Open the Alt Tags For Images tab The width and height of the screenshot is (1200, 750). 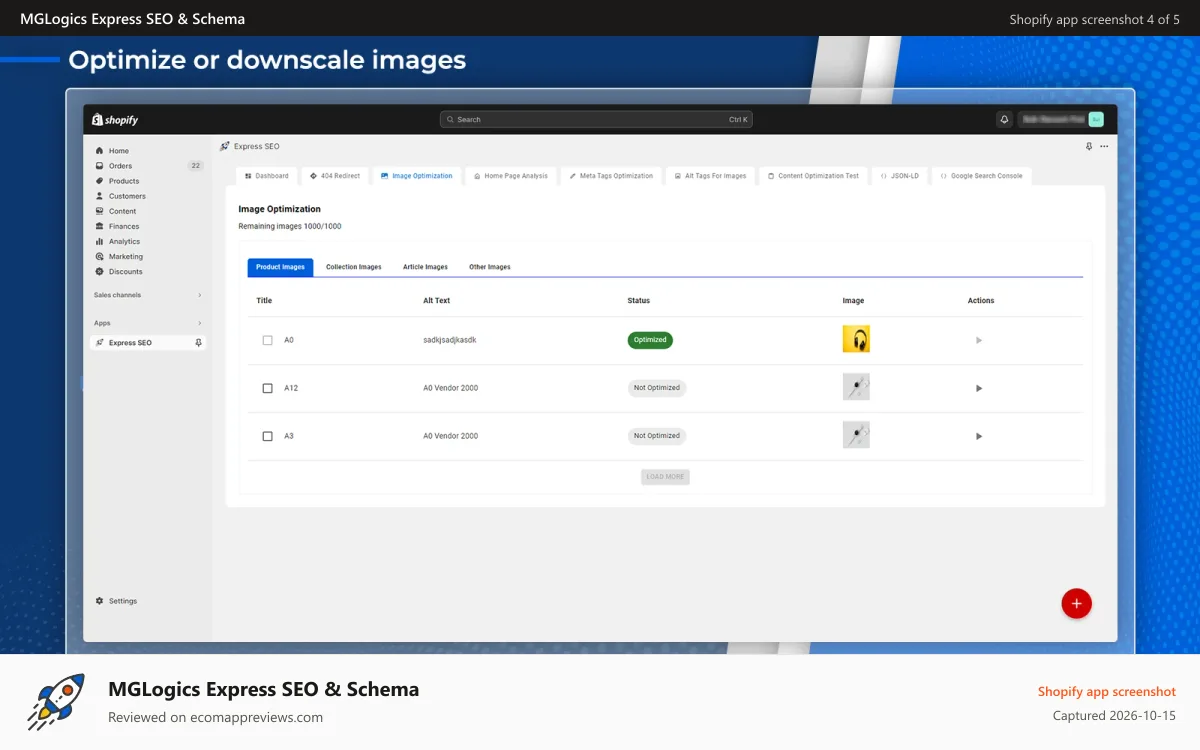click(710, 176)
